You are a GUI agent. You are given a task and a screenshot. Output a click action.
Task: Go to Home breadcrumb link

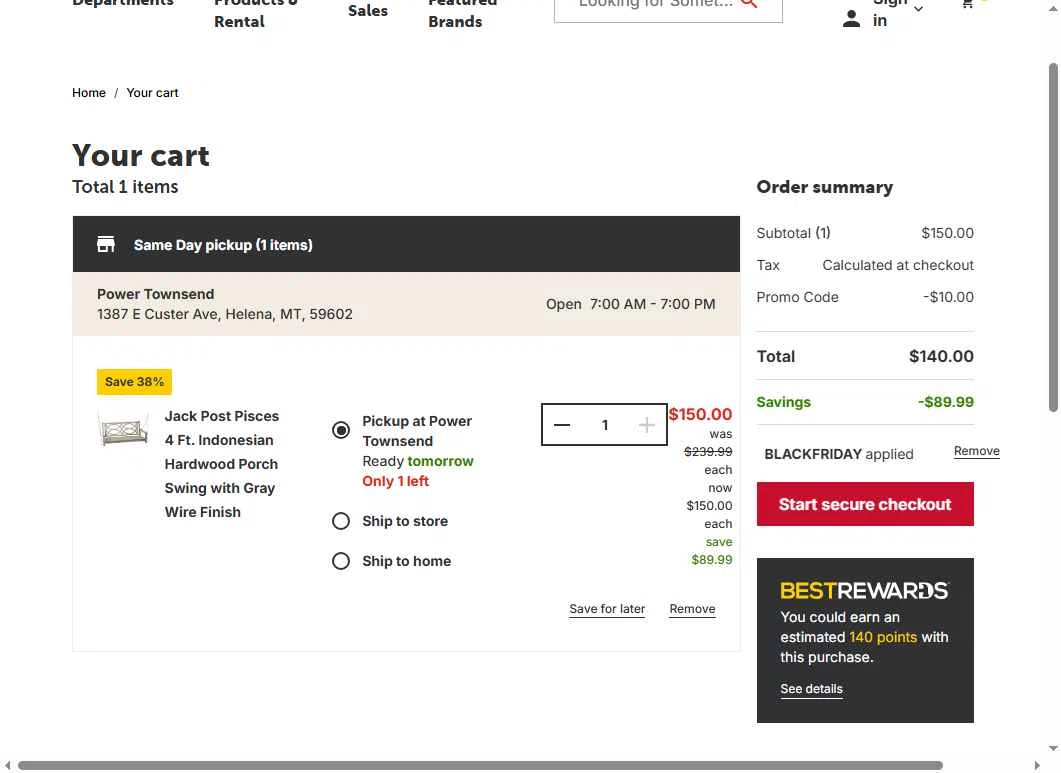pos(89,93)
